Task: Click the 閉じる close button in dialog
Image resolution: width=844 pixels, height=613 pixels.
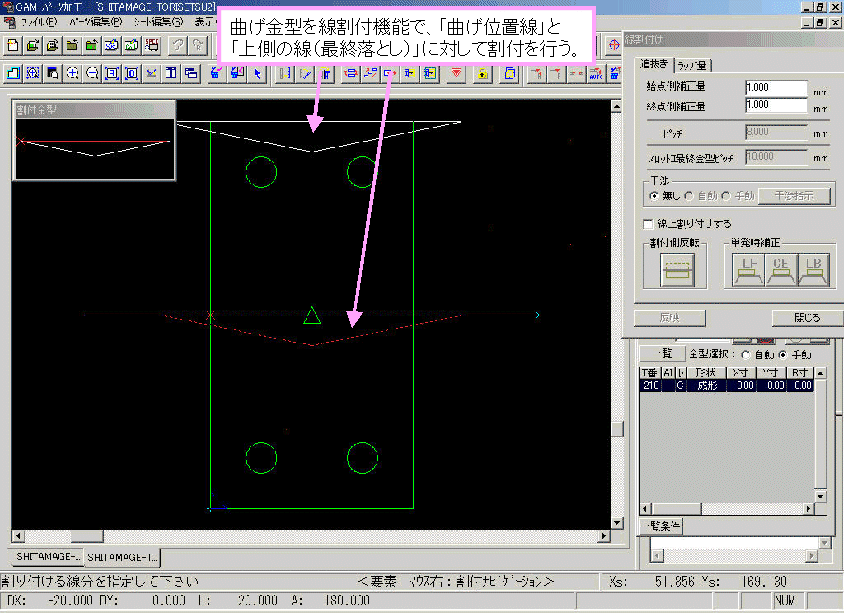Action: pyautogui.click(x=807, y=318)
